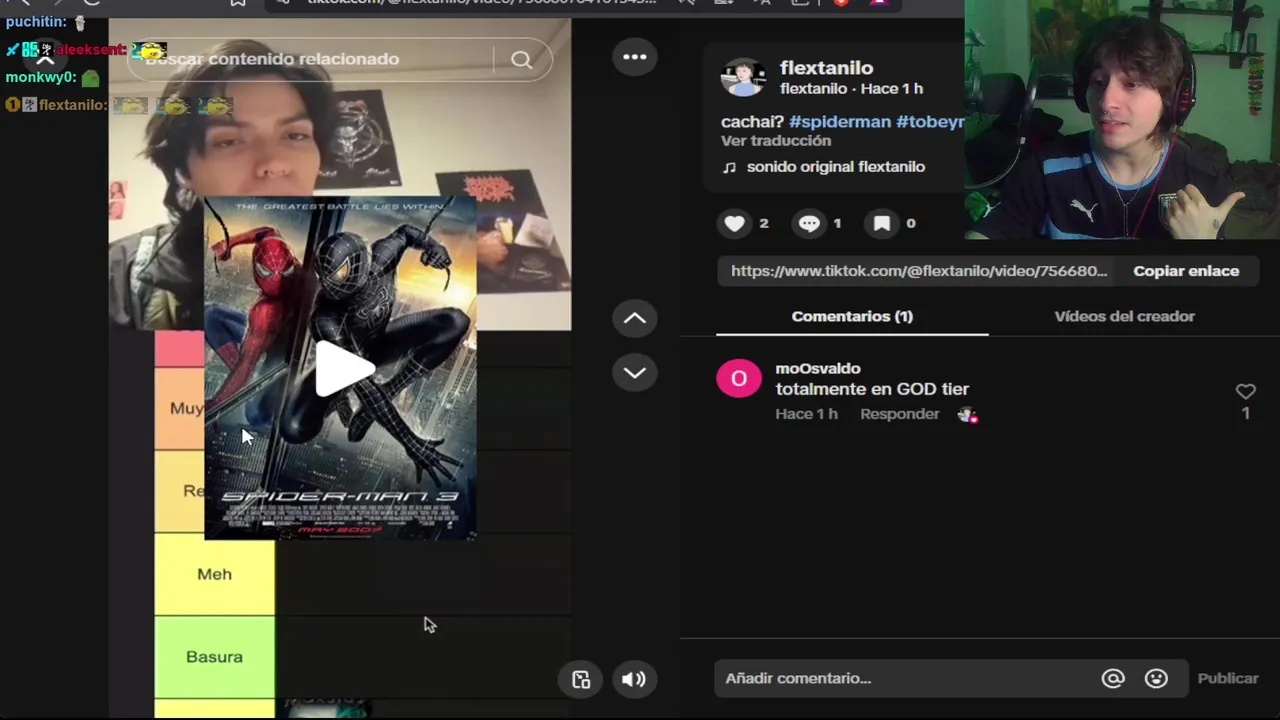Toggle the picture-in-picture icon beside volume
The width and height of the screenshot is (1280, 720).
[x=581, y=679]
